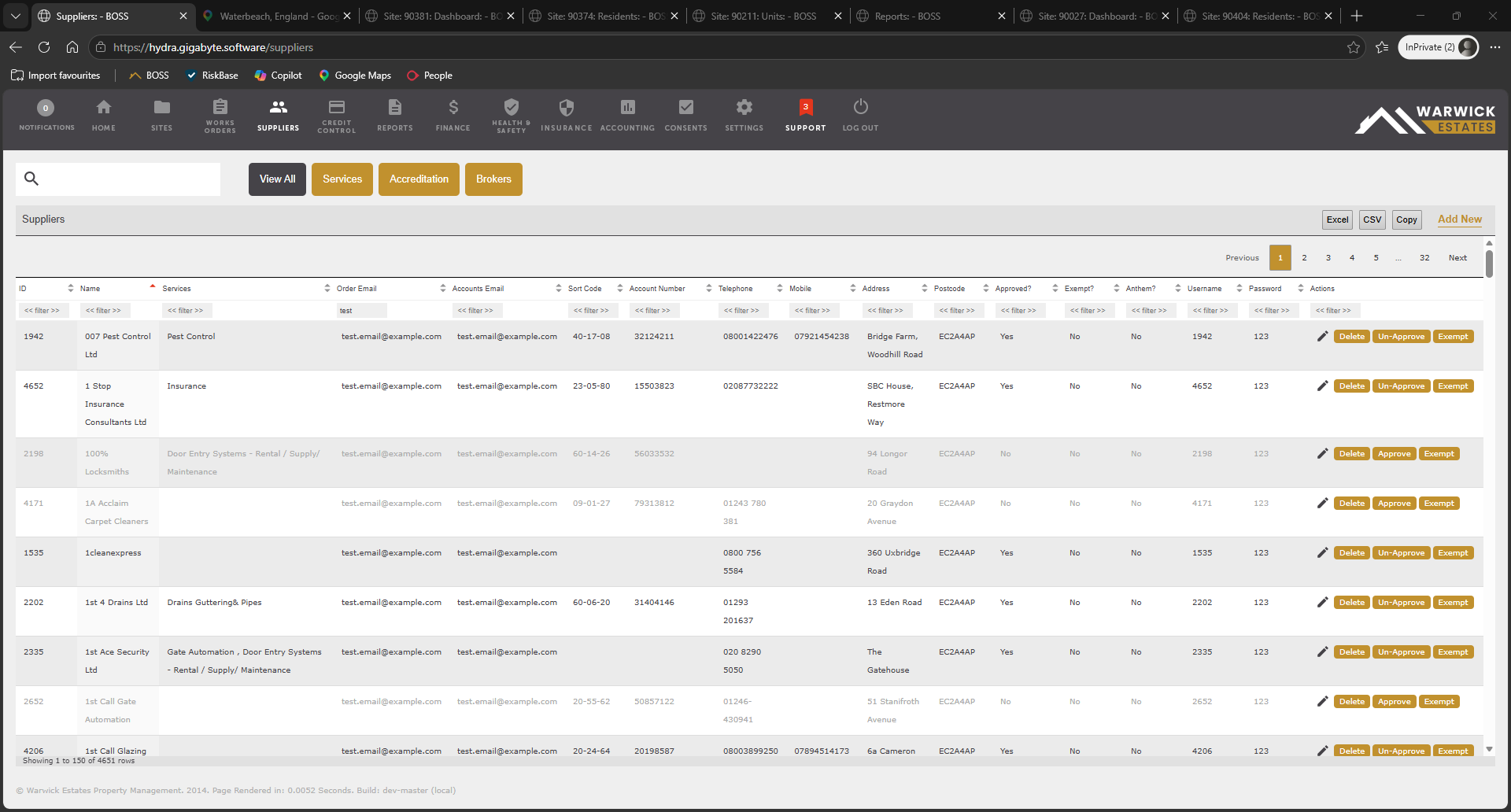Export the table to Excel

point(1337,220)
